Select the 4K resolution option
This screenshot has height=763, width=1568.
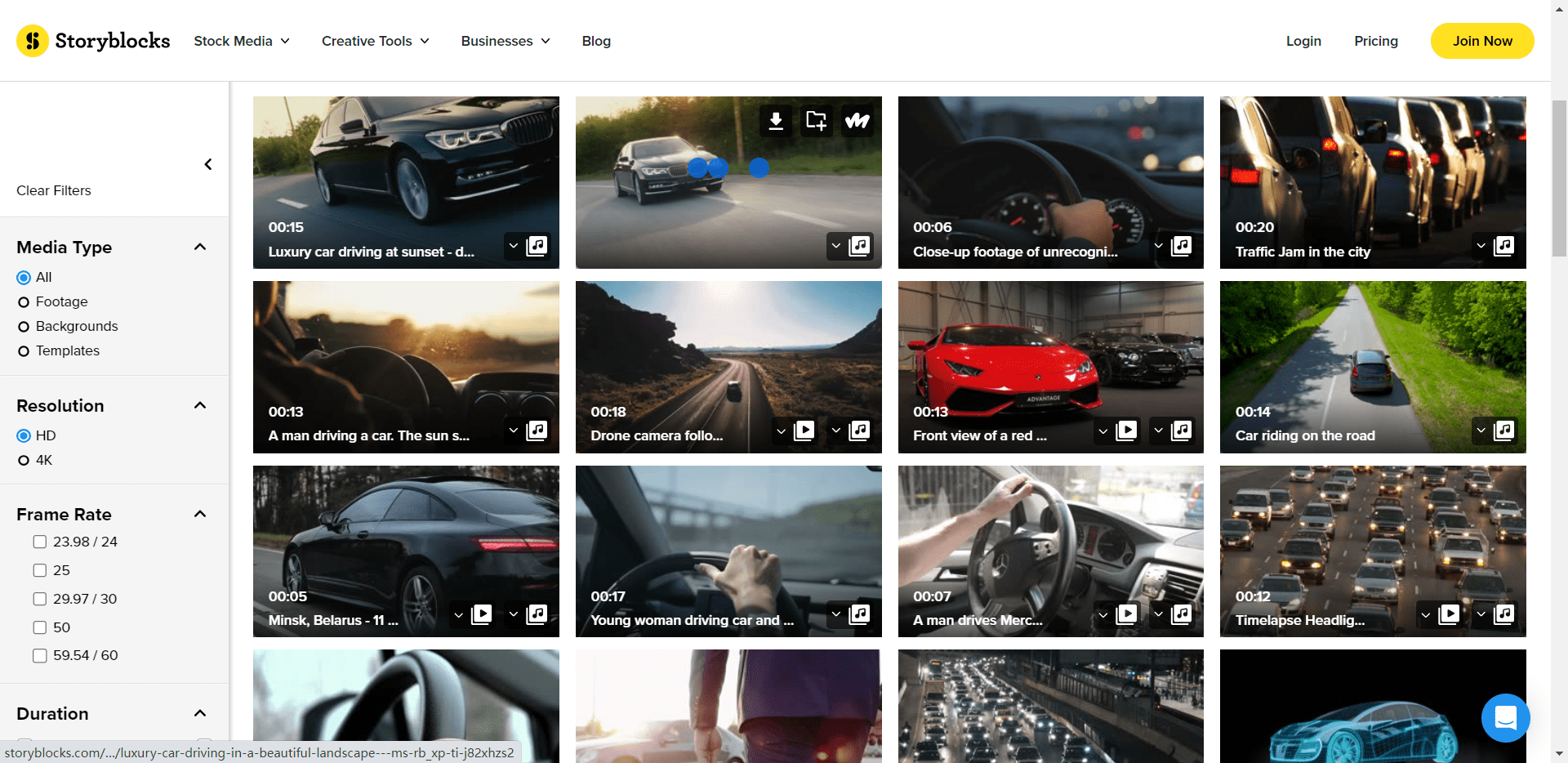point(24,461)
